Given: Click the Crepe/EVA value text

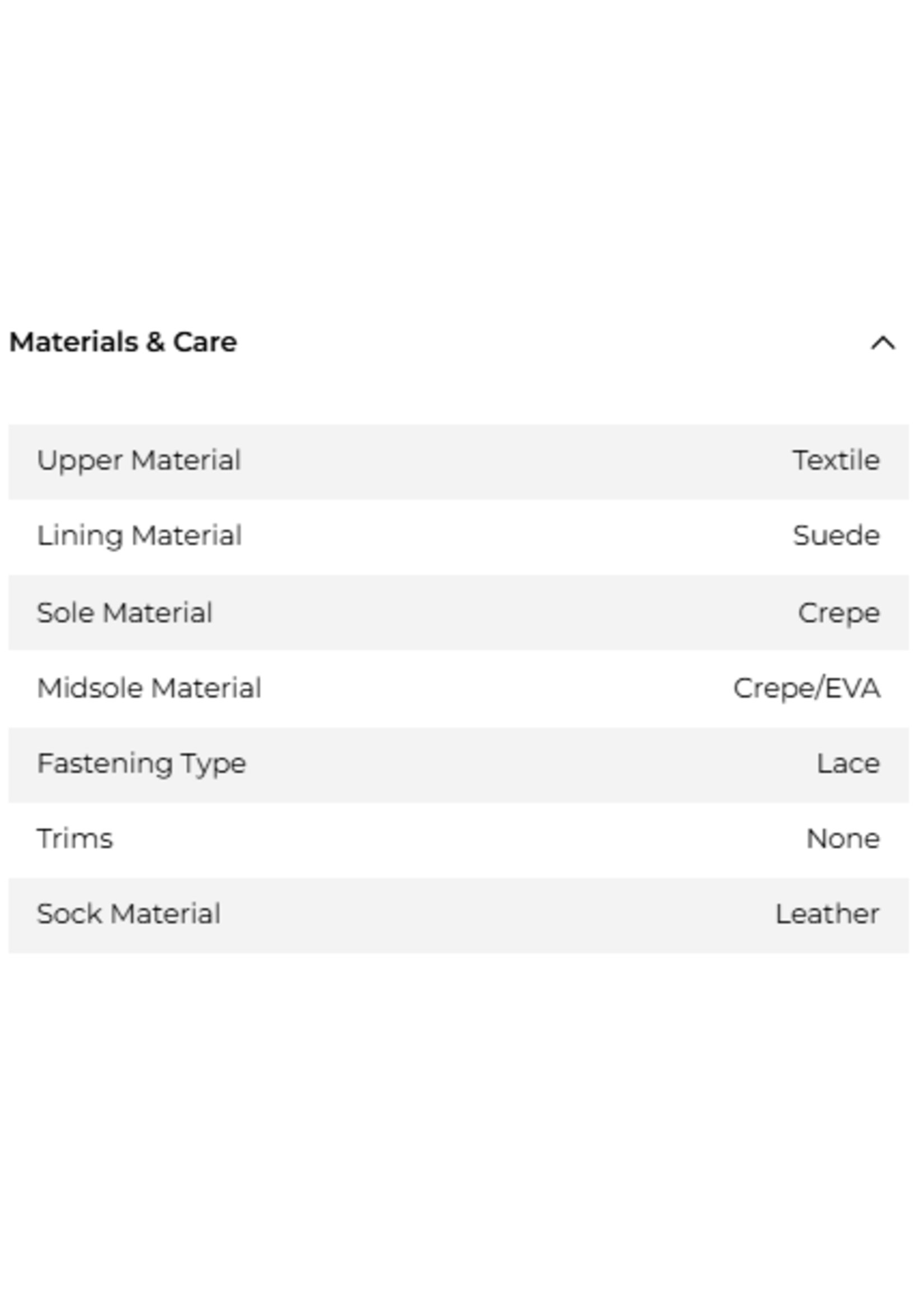Looking at the screenshot, I should click(x=806, y=688).
